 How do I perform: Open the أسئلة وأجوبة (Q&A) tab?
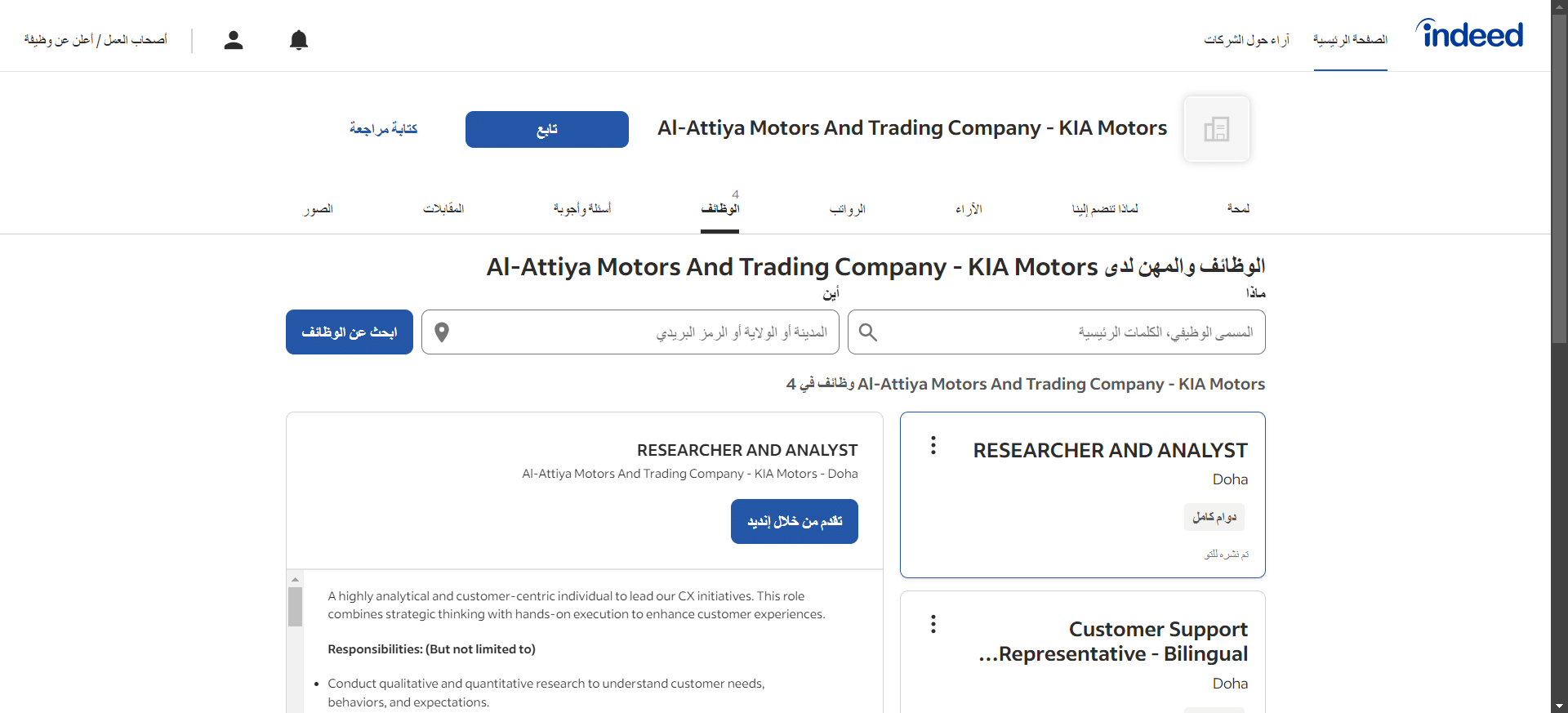tap(582, 209)
